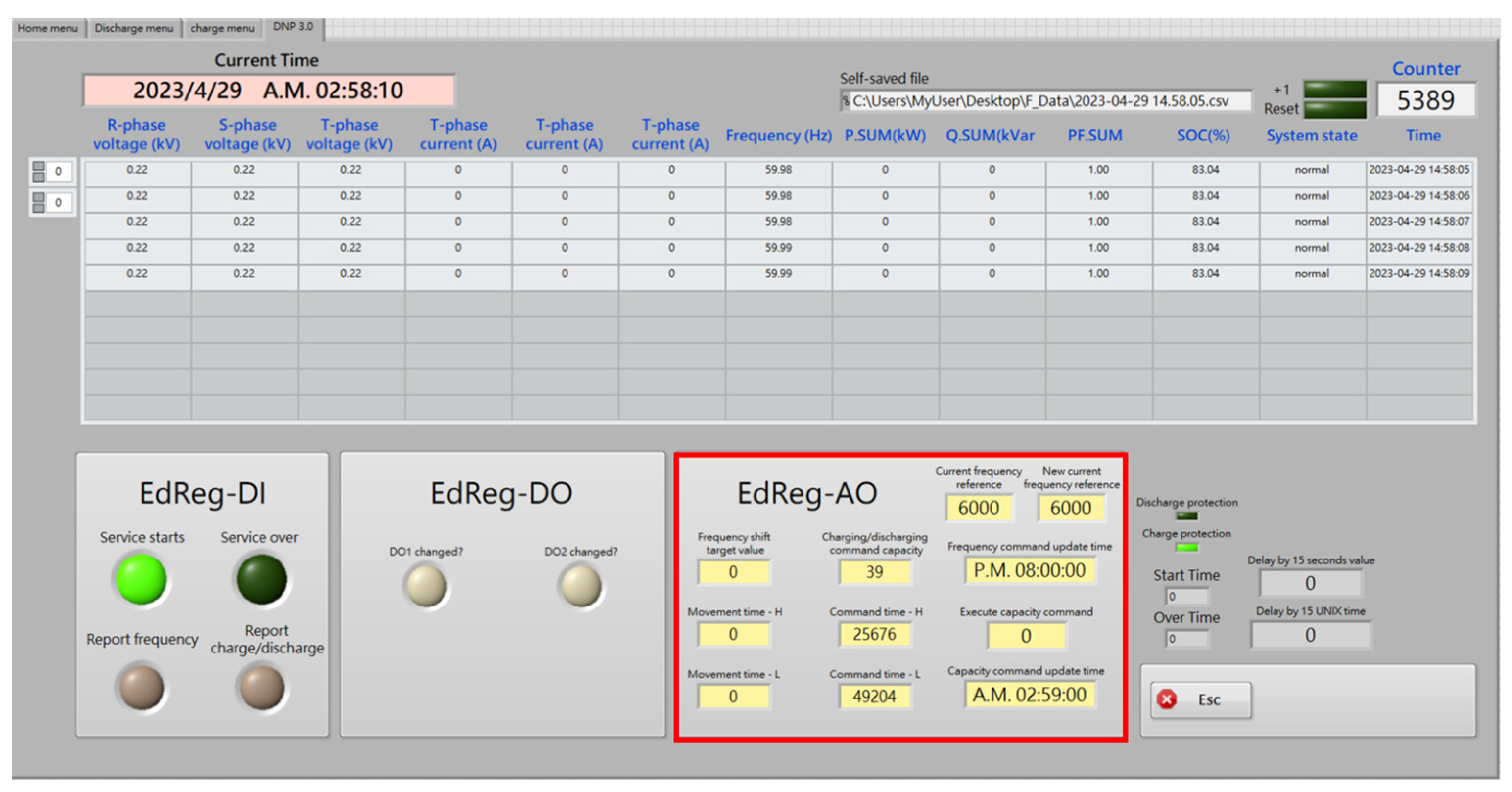Click the Report frequency indicator light

tap(142, 687)
